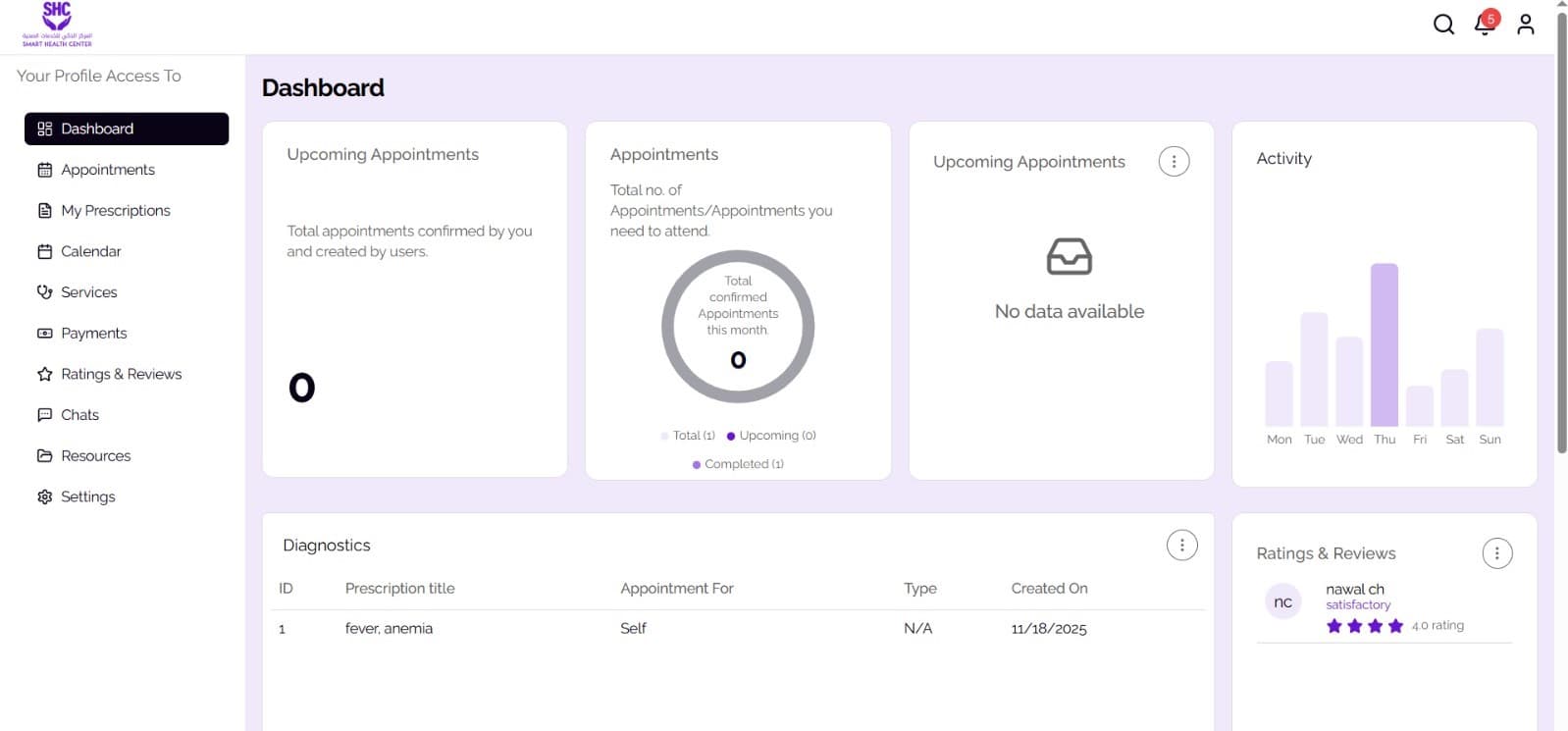
Task: Click the Thu bar in Activity chart
Action: tap(1385, 344)
